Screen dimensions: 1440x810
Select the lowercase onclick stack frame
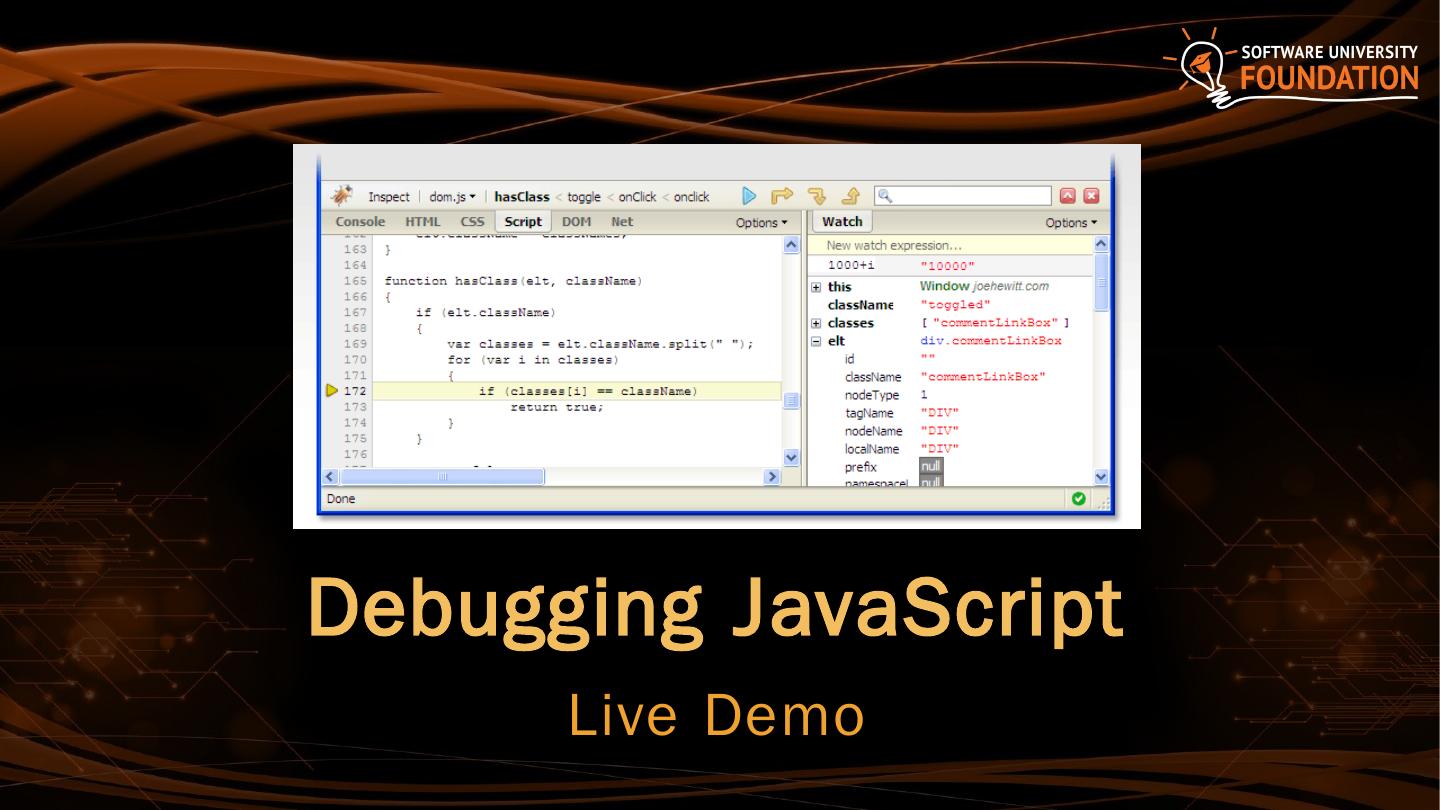point(691,197)
